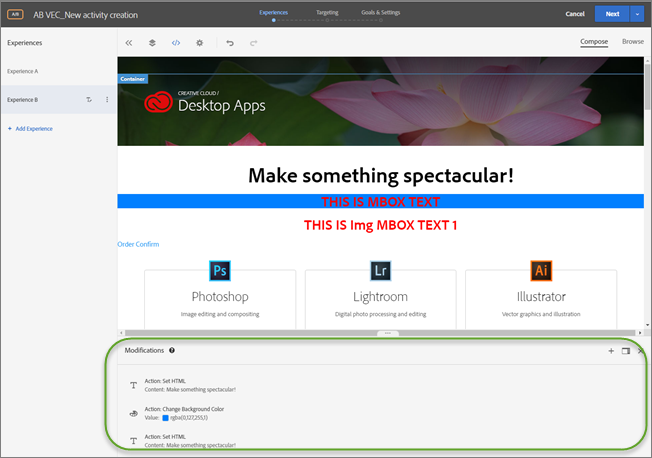Screen dimensions: 652x458
Task: Open the dropdown arrow beside Next
Action: (x=637, y=14)
